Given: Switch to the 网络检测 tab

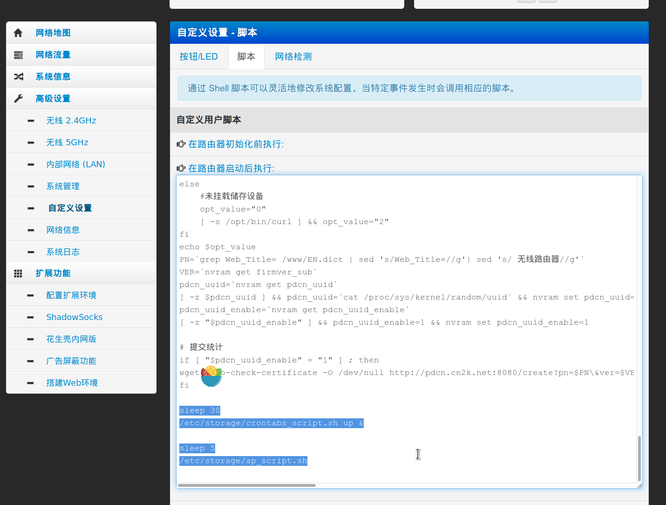Looking at the screenshot, I should [293, 57].
